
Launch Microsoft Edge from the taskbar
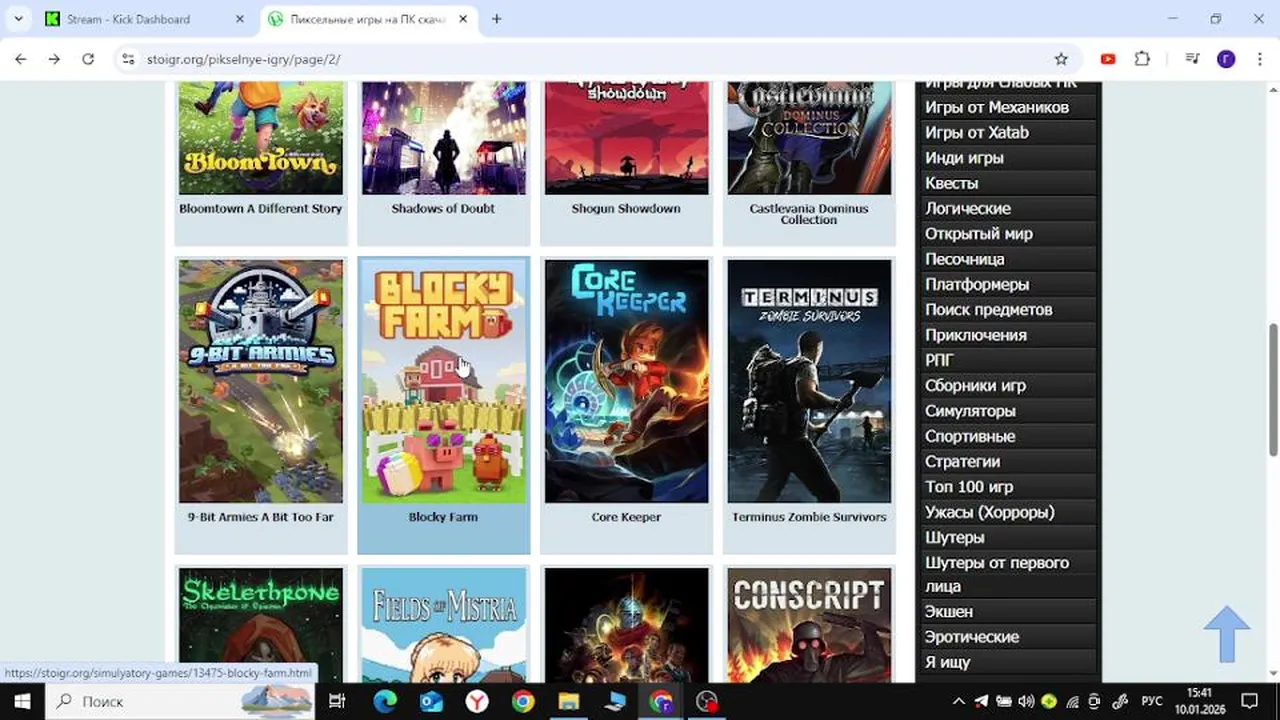[x=385, y=701]
